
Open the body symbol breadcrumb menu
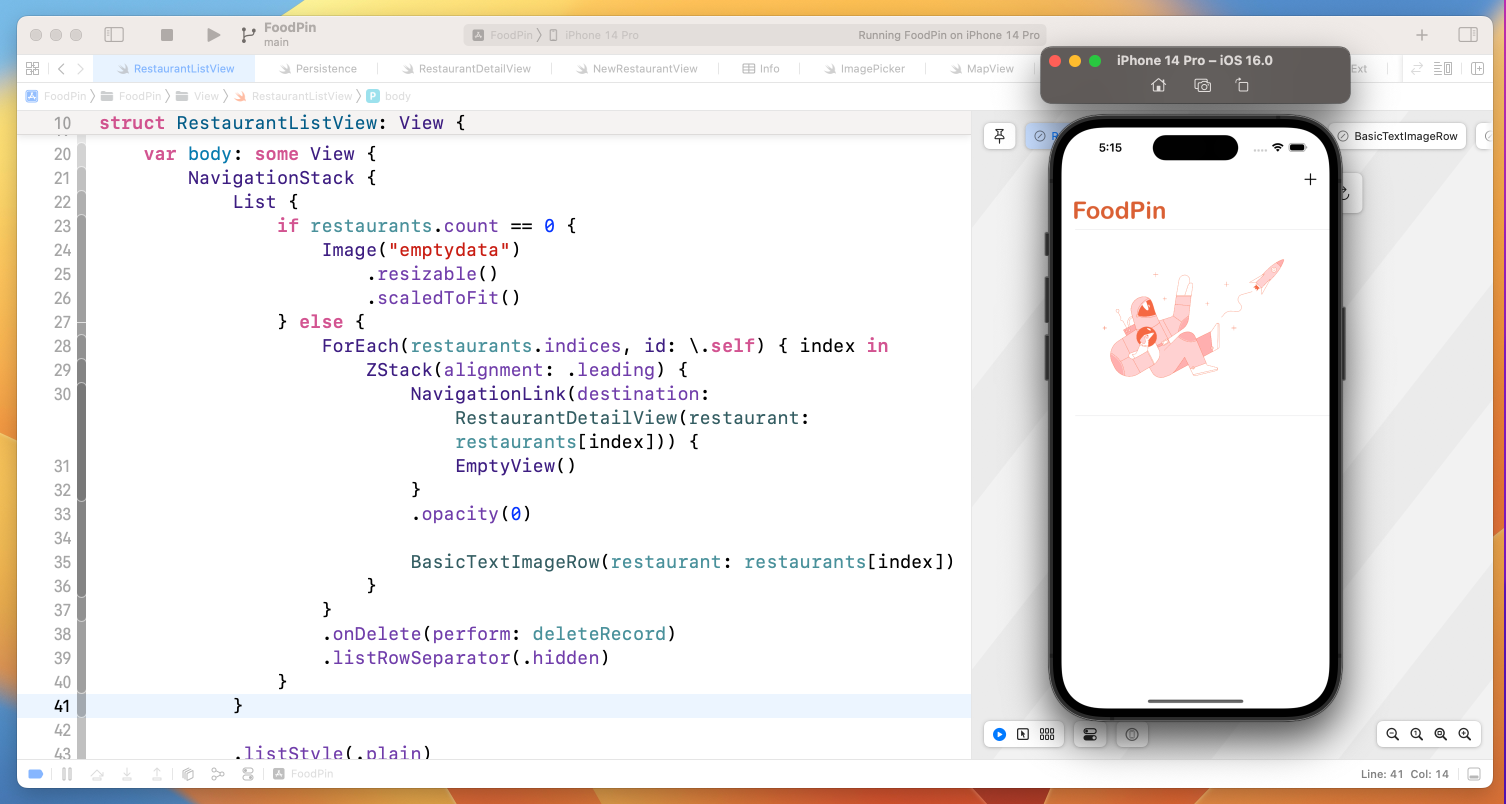[x=397, y=96]
